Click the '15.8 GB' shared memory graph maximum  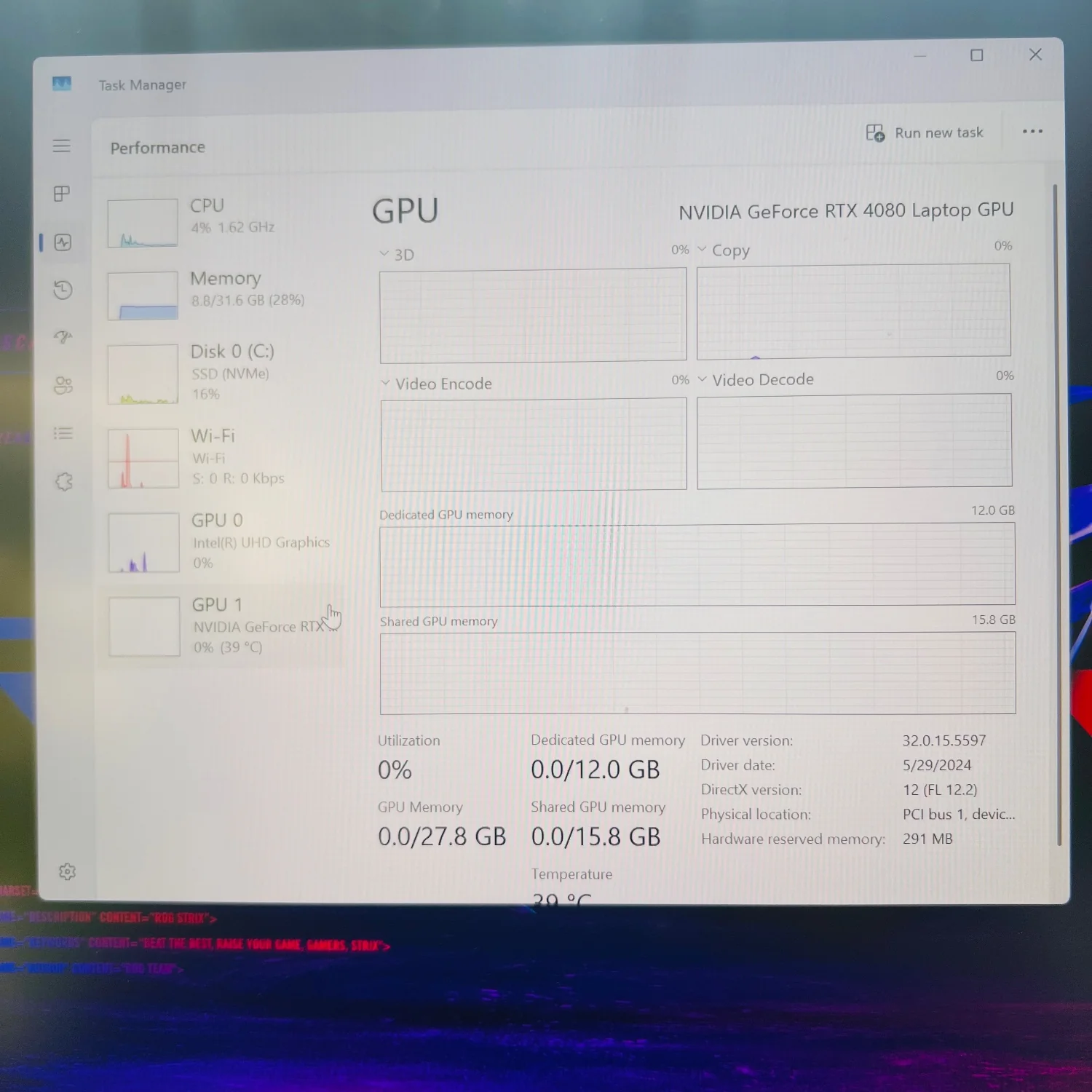click(994, 620)
